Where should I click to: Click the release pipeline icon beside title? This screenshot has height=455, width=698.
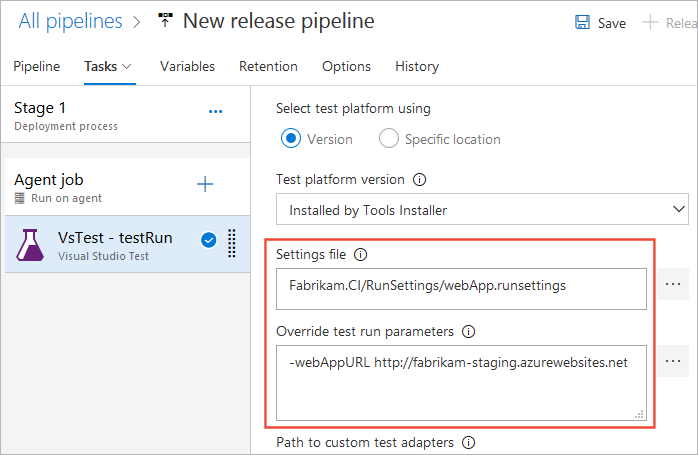[x=165, y=21]
